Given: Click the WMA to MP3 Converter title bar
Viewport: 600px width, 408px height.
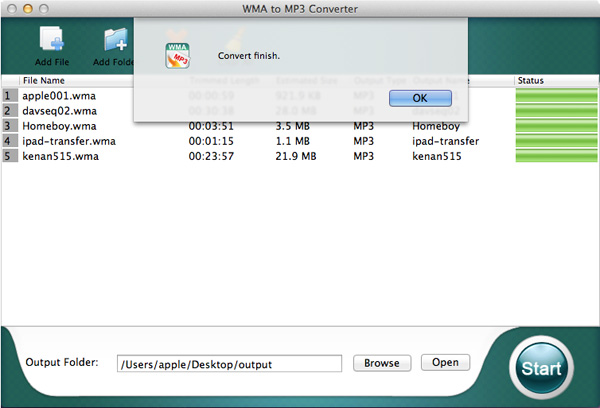Looking at the screenshot, I should (300, 8).
